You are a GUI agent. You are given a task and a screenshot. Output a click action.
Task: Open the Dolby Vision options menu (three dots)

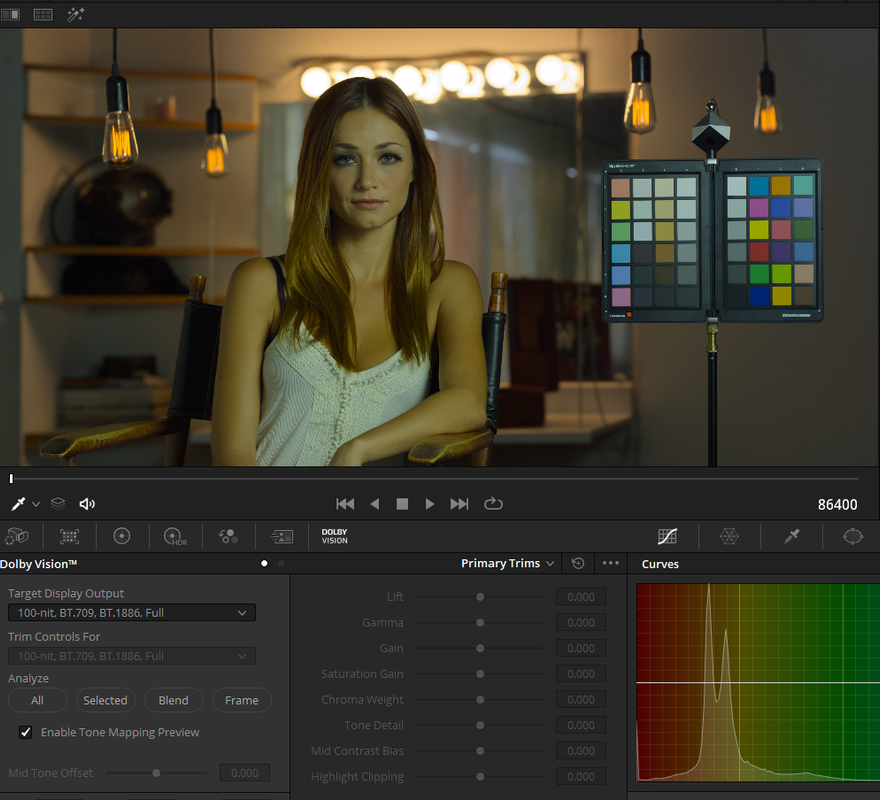tap(610, 563)
